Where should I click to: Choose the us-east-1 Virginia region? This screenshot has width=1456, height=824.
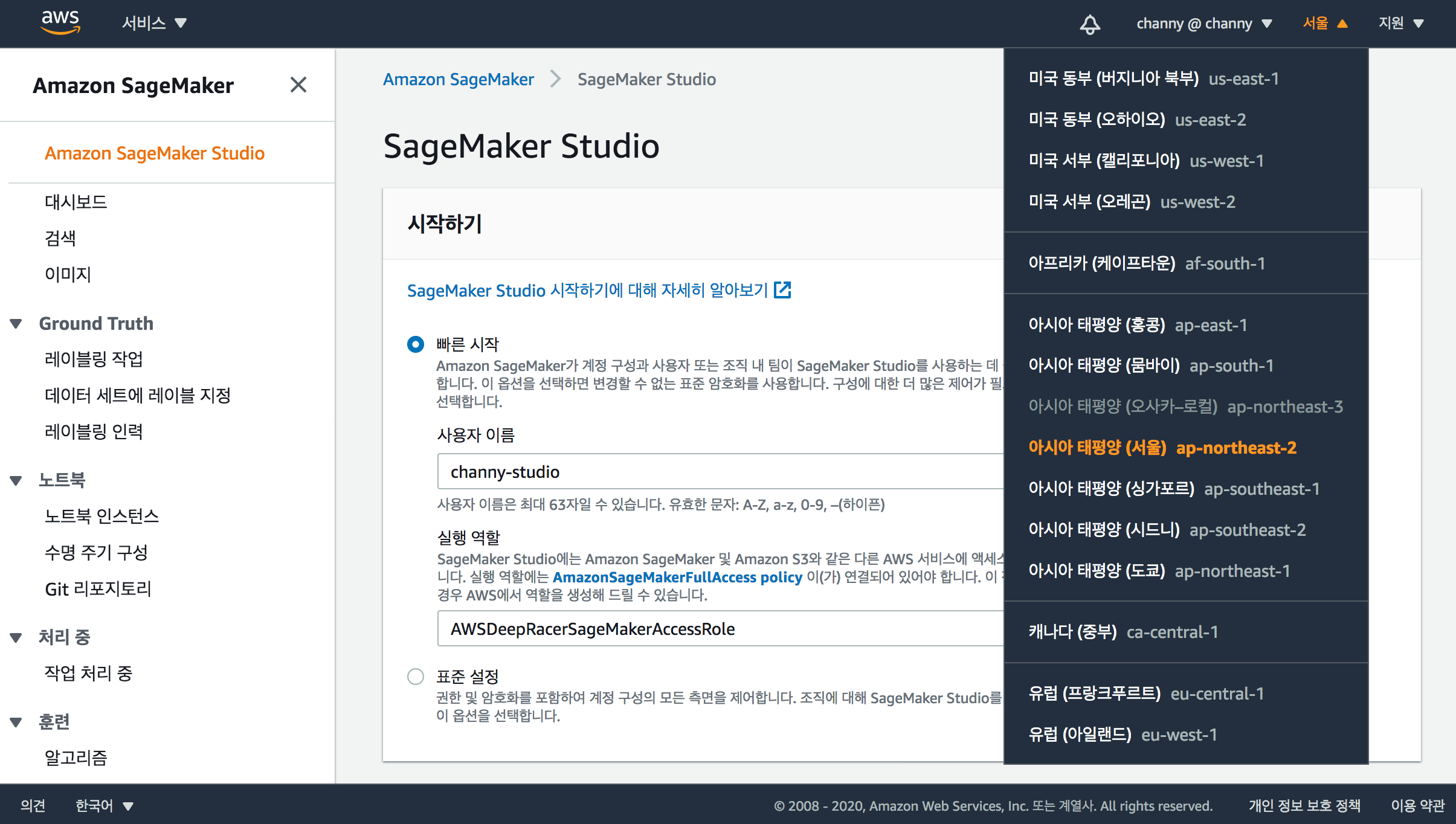pyautogui.click(x=1153, y=79)
